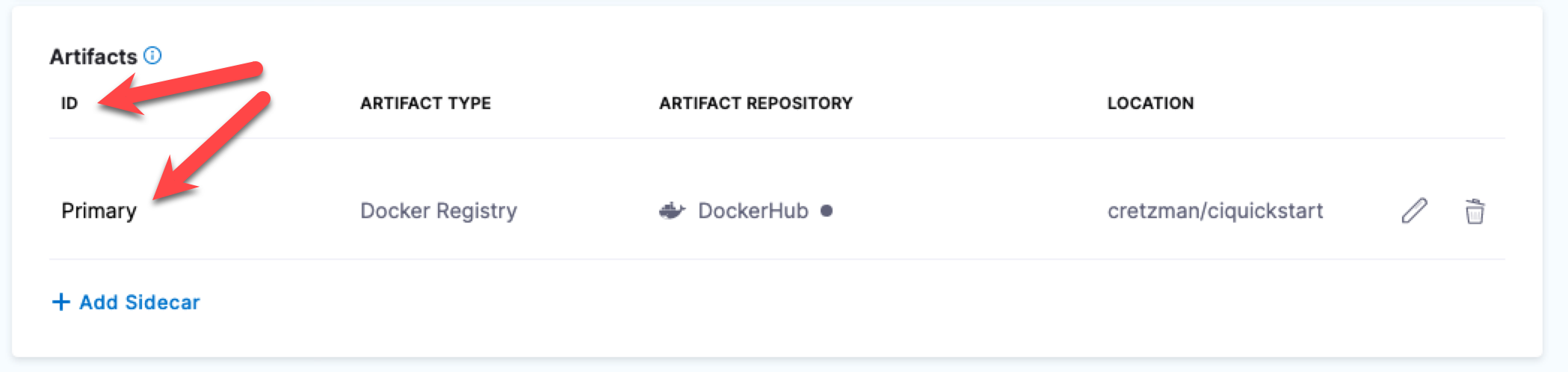Viewport: 1568px width, 372px height.
Task: Click the Docker whale icon
Action: 672,211
